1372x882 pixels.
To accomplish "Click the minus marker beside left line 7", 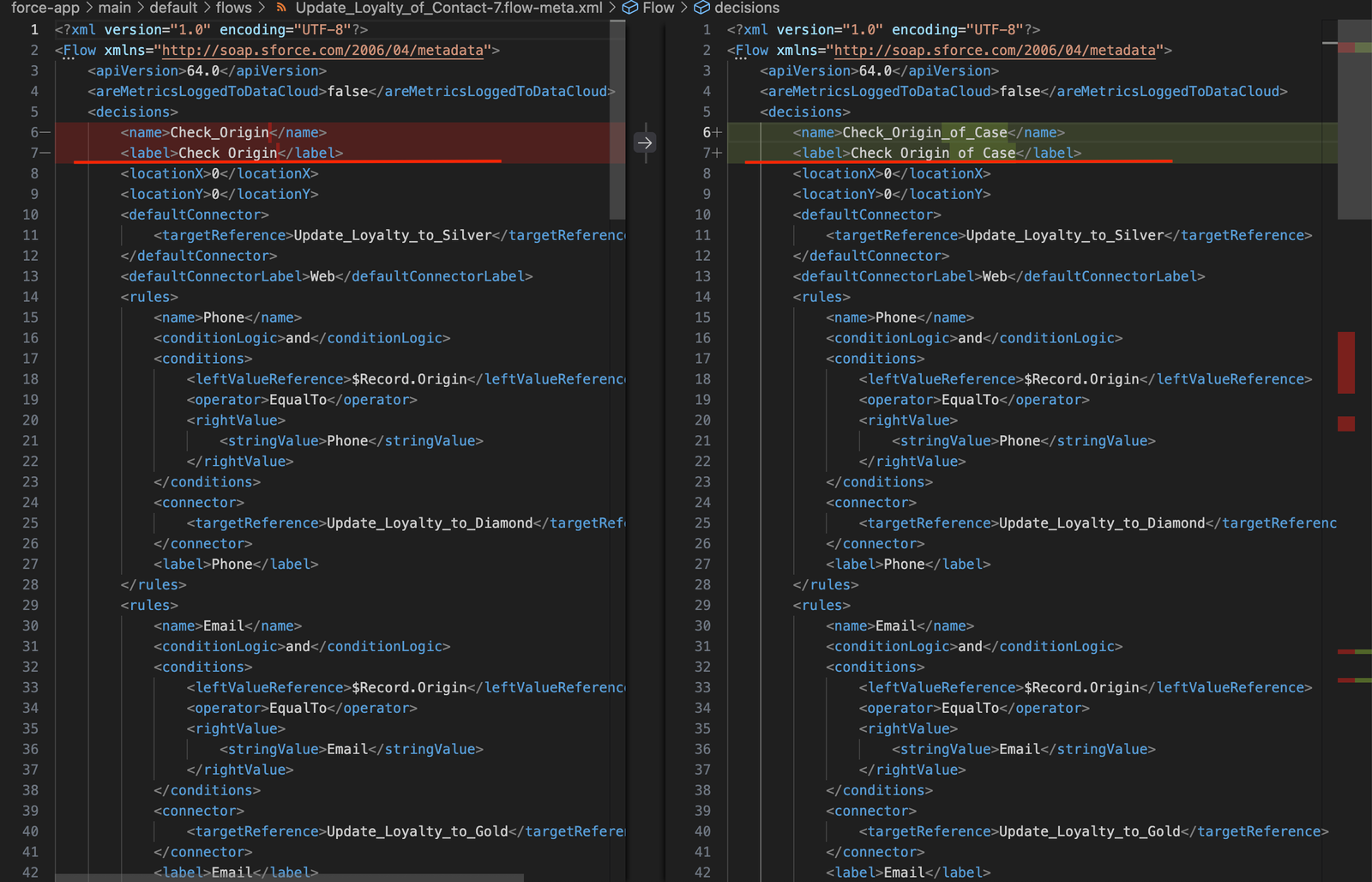I will (45, 153).
